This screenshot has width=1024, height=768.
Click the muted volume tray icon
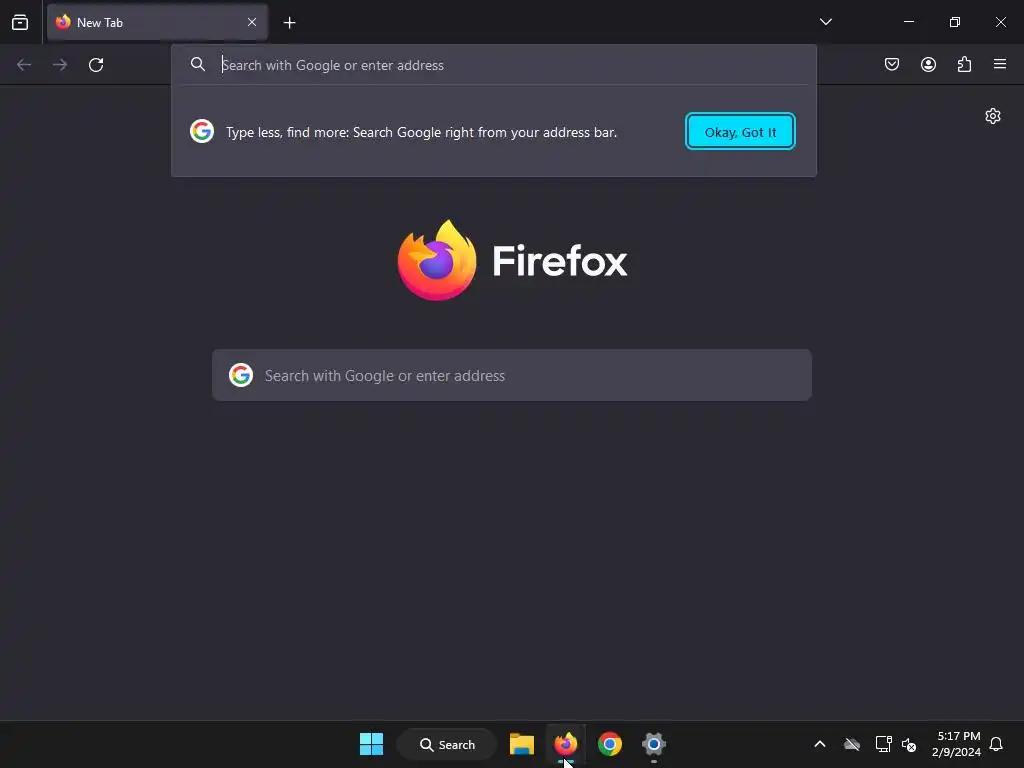(x=908, y=744)
